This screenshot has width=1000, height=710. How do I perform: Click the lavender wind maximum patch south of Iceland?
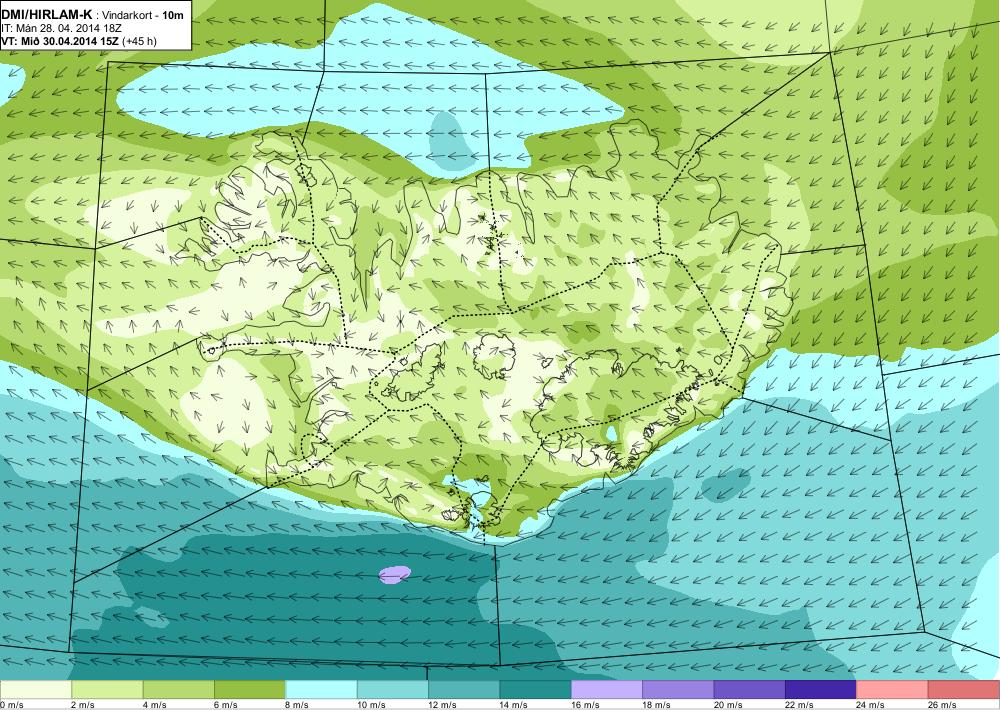pyautogui.click(x=395, y=574)
